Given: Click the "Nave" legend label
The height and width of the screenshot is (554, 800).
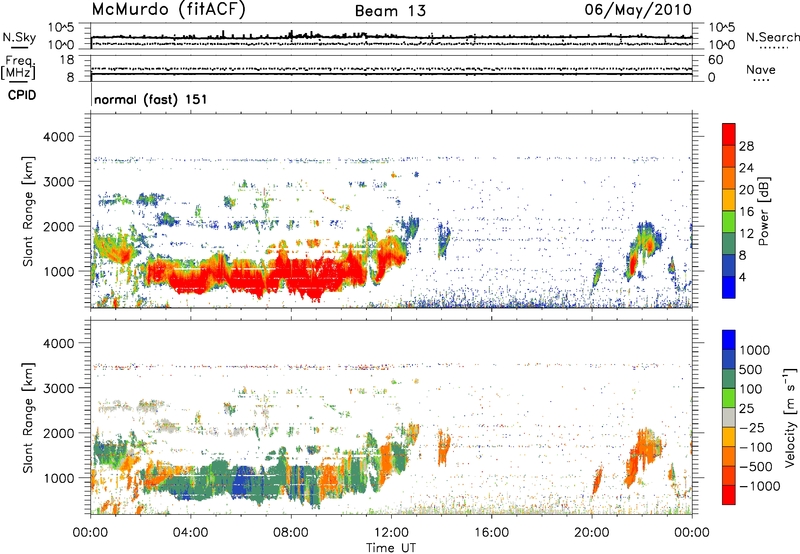Looking at the screenshot, I should 760,69.
